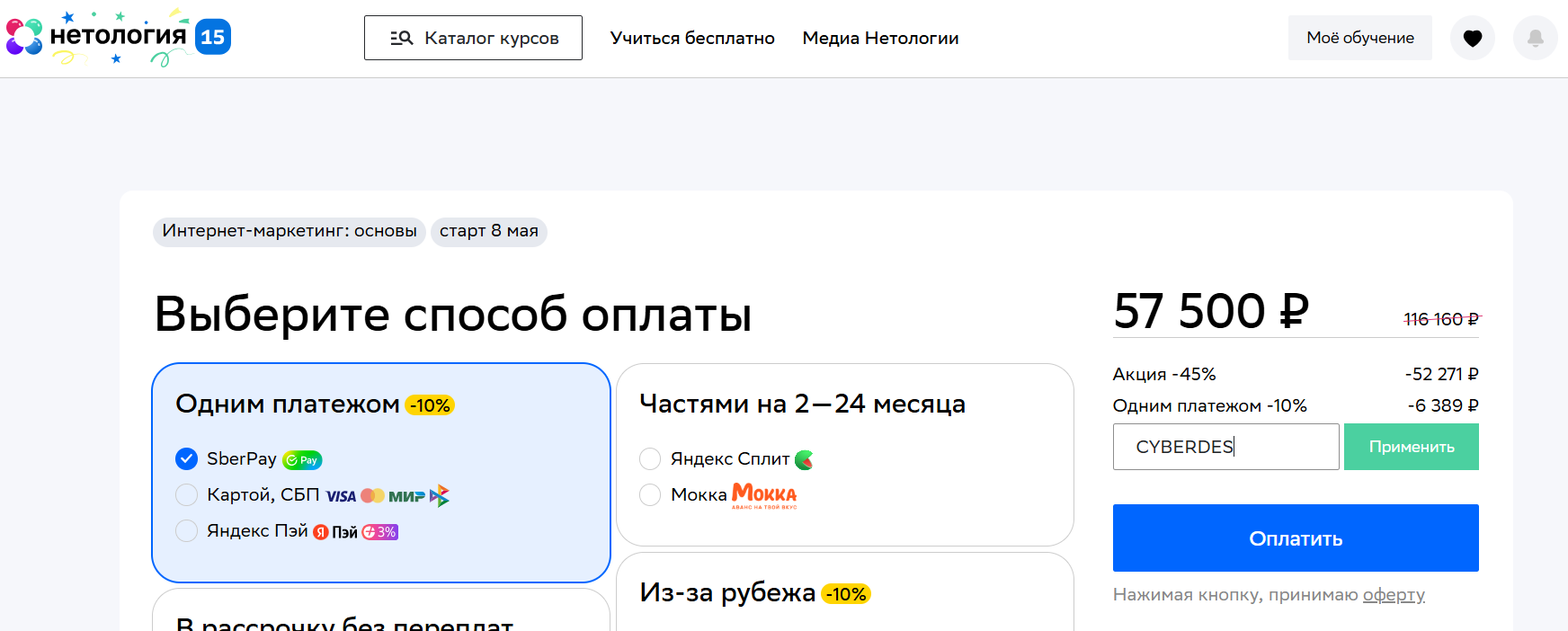This screenshot has height=631, width=1568.
Task: Click the SberPay green Pay logo
Action: point(302,460)
